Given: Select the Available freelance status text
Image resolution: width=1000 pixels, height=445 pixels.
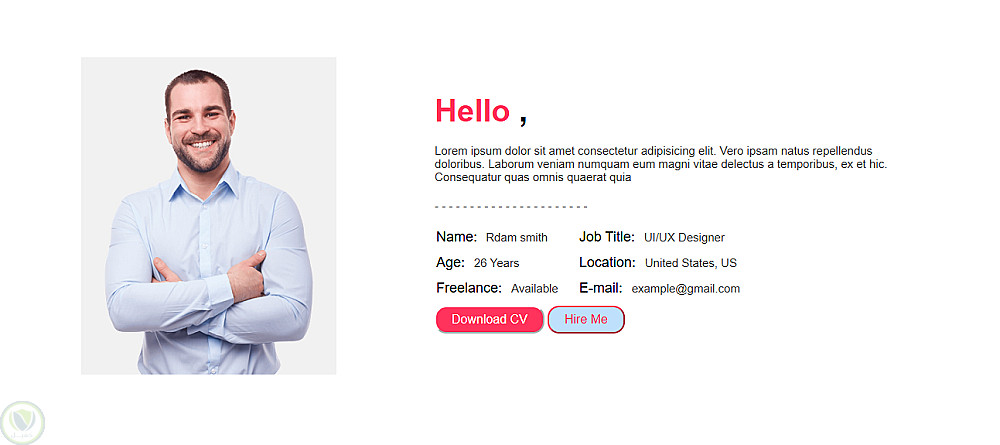Looking at the screenshot, I should pos(534,289).
